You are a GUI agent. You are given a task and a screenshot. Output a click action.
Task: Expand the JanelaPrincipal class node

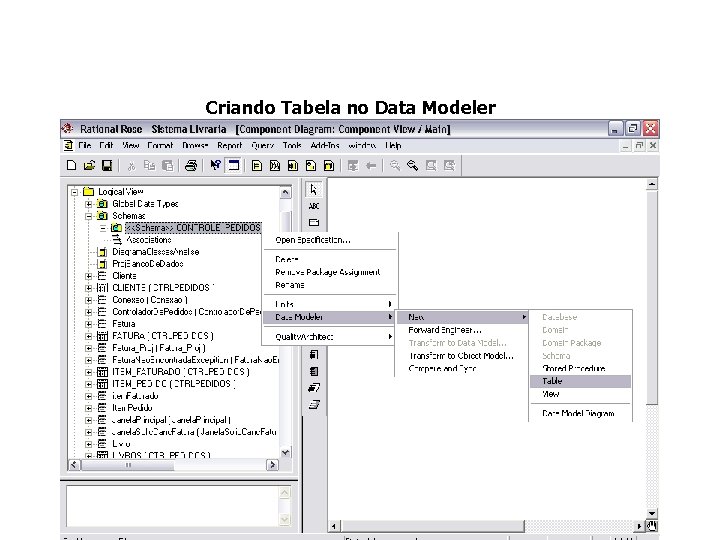click(89, 420)
